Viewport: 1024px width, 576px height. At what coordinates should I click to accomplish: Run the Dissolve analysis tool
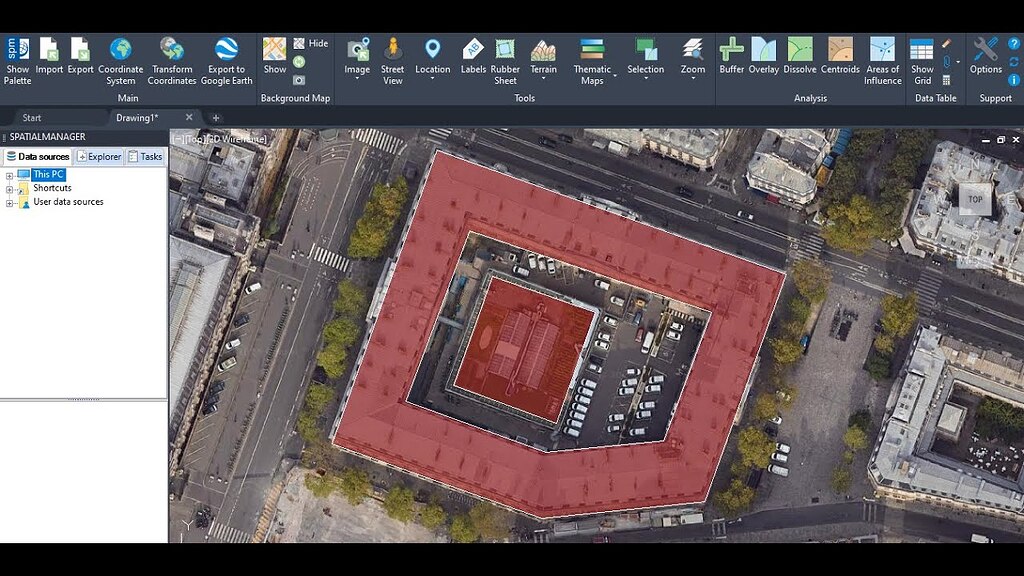pos(797,57)
